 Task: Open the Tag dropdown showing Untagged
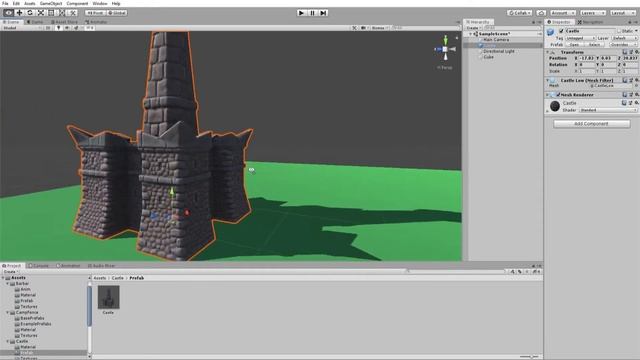tap(580, 38)
